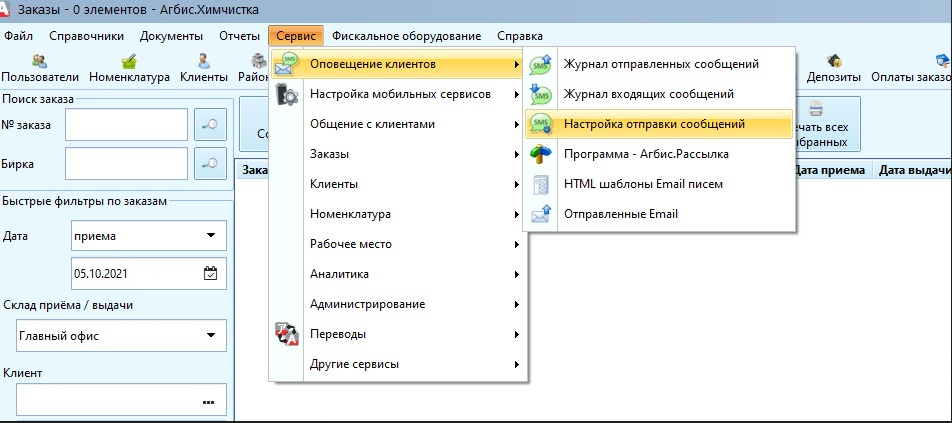Expand the Номенклатура submenu in Сервис
952x423 pixels.
click(x=398, y=214)
